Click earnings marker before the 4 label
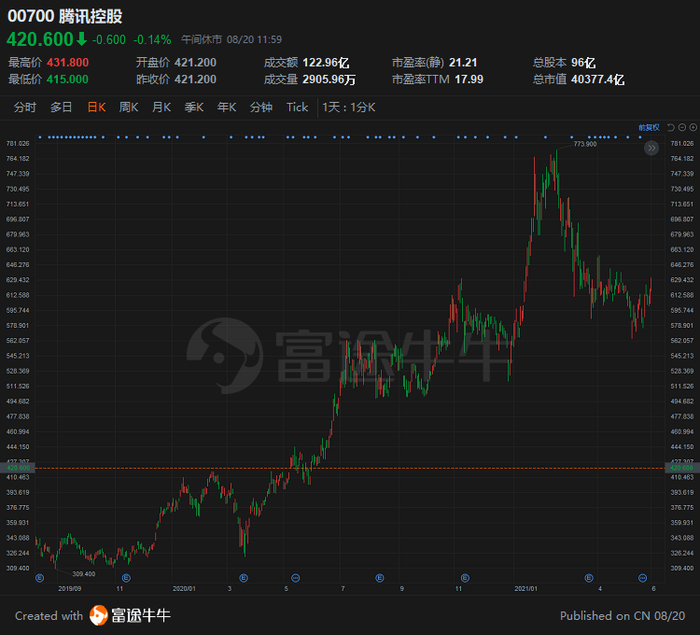Image resolution: width=700 pixels, height=635 pixels. coord(589,578)
